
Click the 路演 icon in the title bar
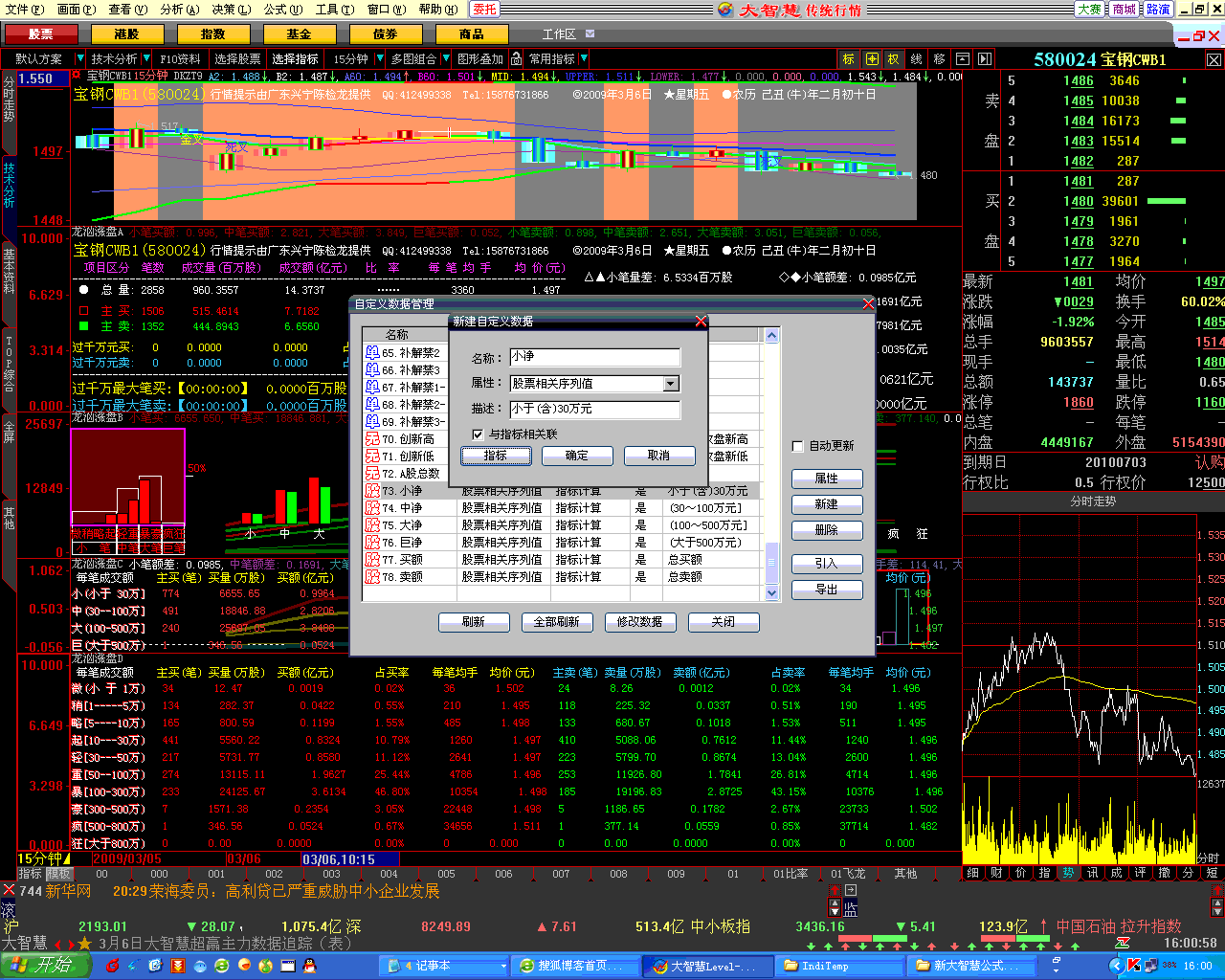point(1158,10)
